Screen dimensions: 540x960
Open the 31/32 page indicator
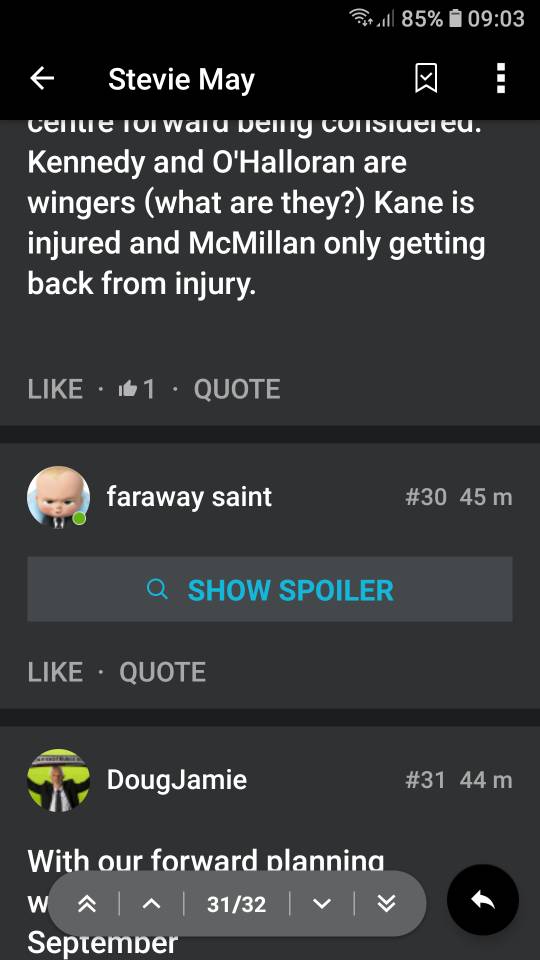(x=236, y=904)
